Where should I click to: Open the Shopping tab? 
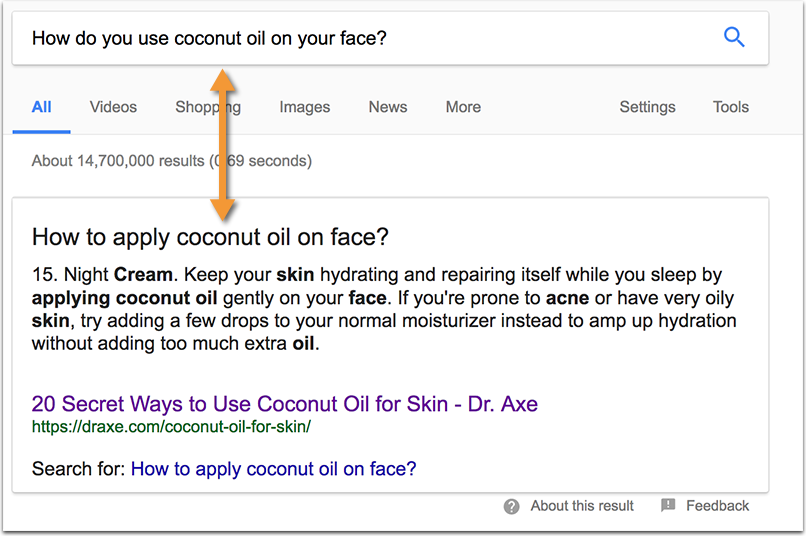pos(208,107)
